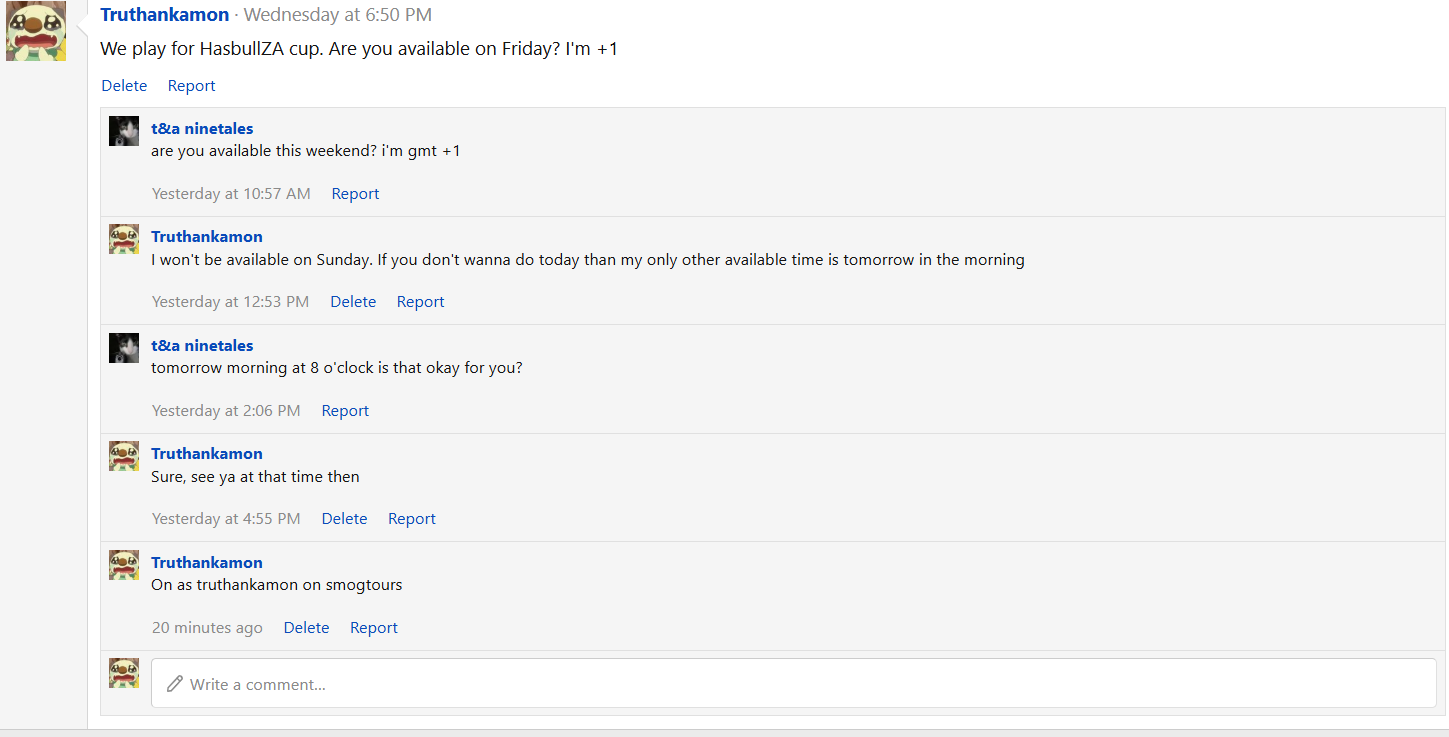Delete the main HasbullZA cup post
Viewport: 1449px width, 737px height.
pyautogui.click(x=124, y=86)
